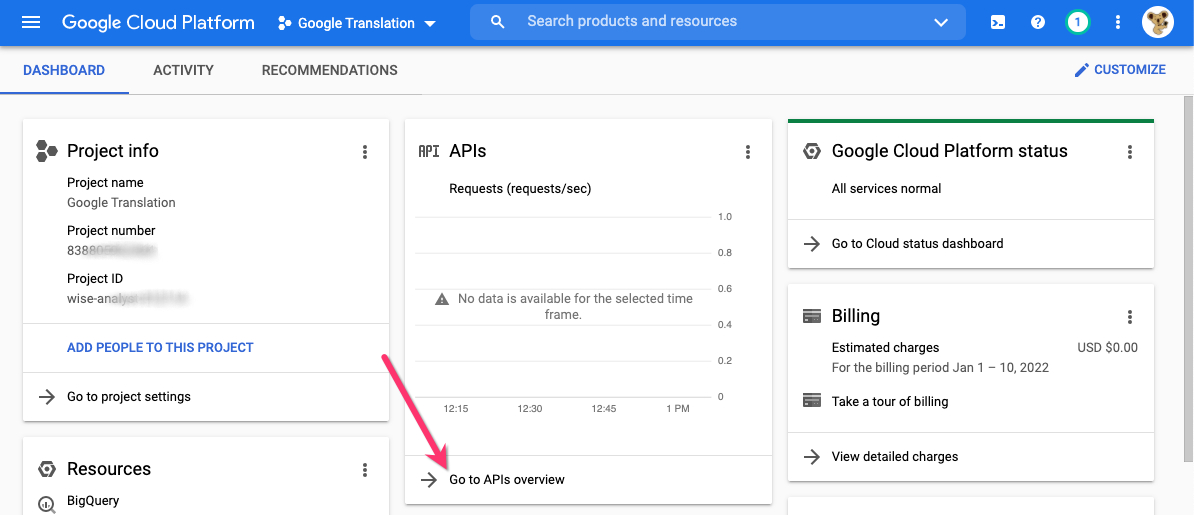The height and width of the screenshot is (515, 1194).
Task: Open the top bar vertical dots menu
Action: [x=1118, y=22]
